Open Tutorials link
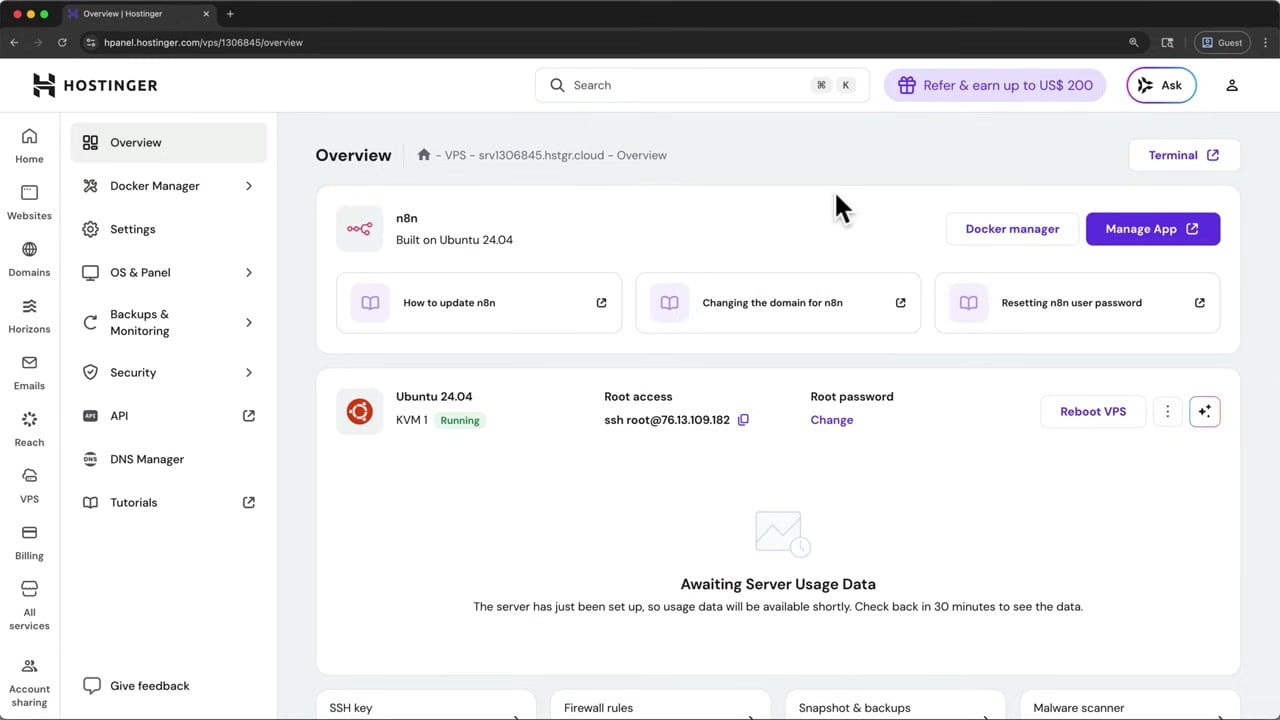This screenshot has height=720, width=1280. 169,502
